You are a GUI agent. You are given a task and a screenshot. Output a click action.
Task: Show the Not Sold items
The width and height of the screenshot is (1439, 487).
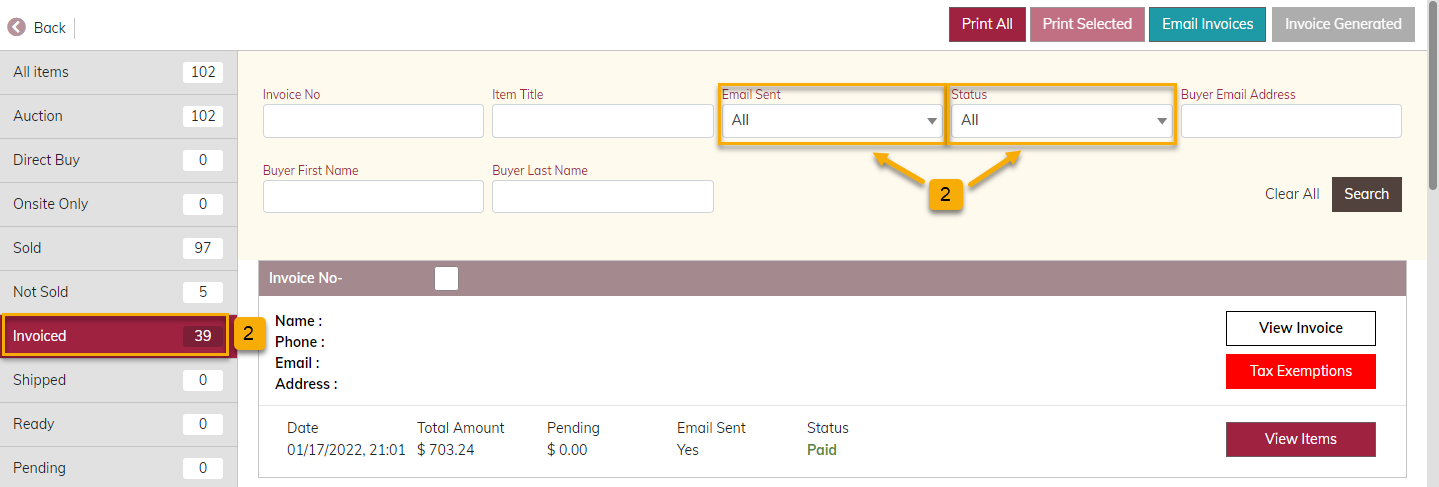click(x=118, y=292)
